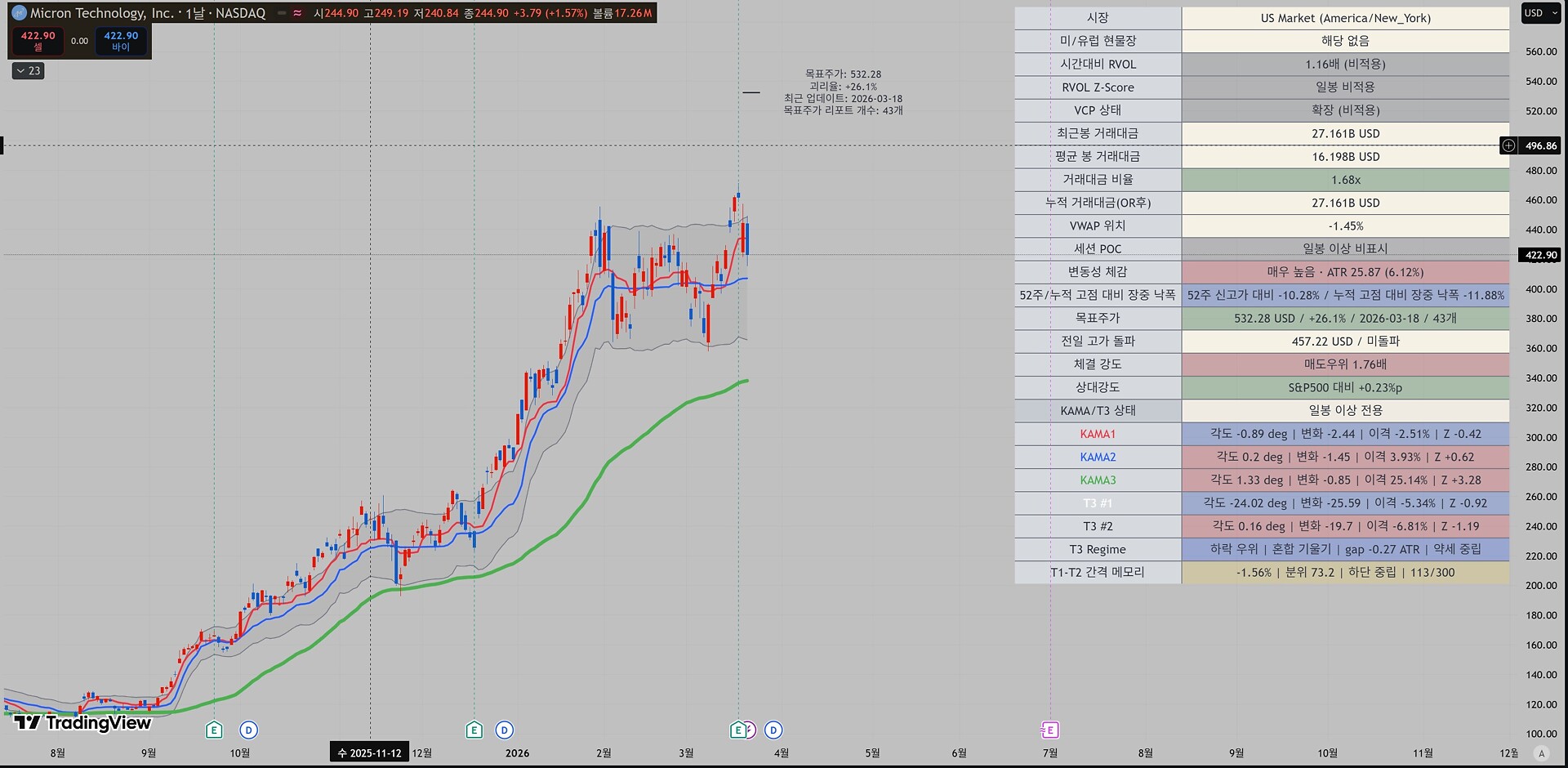Click the 매도우위 1.76배 cell

click(1345, 364)
